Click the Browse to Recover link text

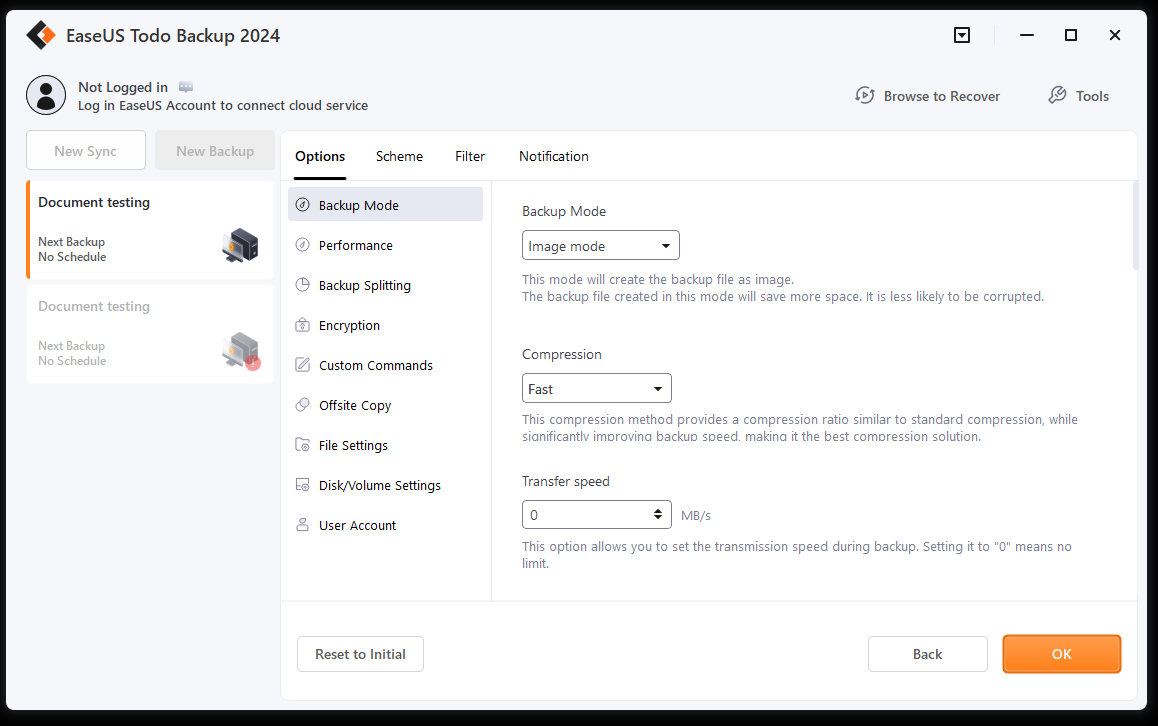pos(942,96)
